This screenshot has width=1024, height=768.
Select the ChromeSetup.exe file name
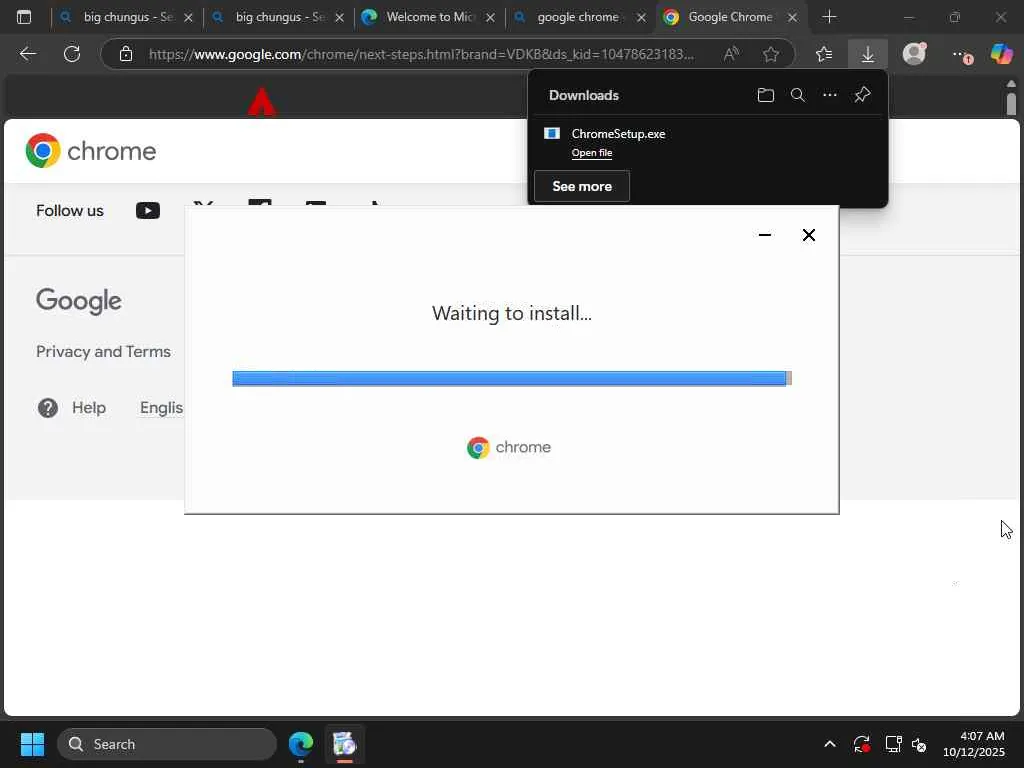point(618,134)
